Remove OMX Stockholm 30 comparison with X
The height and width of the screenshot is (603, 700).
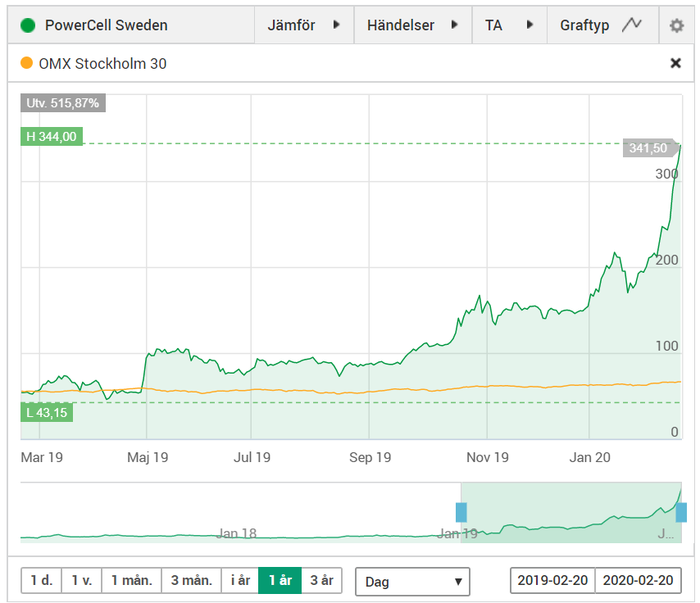(x=675, y=63)
